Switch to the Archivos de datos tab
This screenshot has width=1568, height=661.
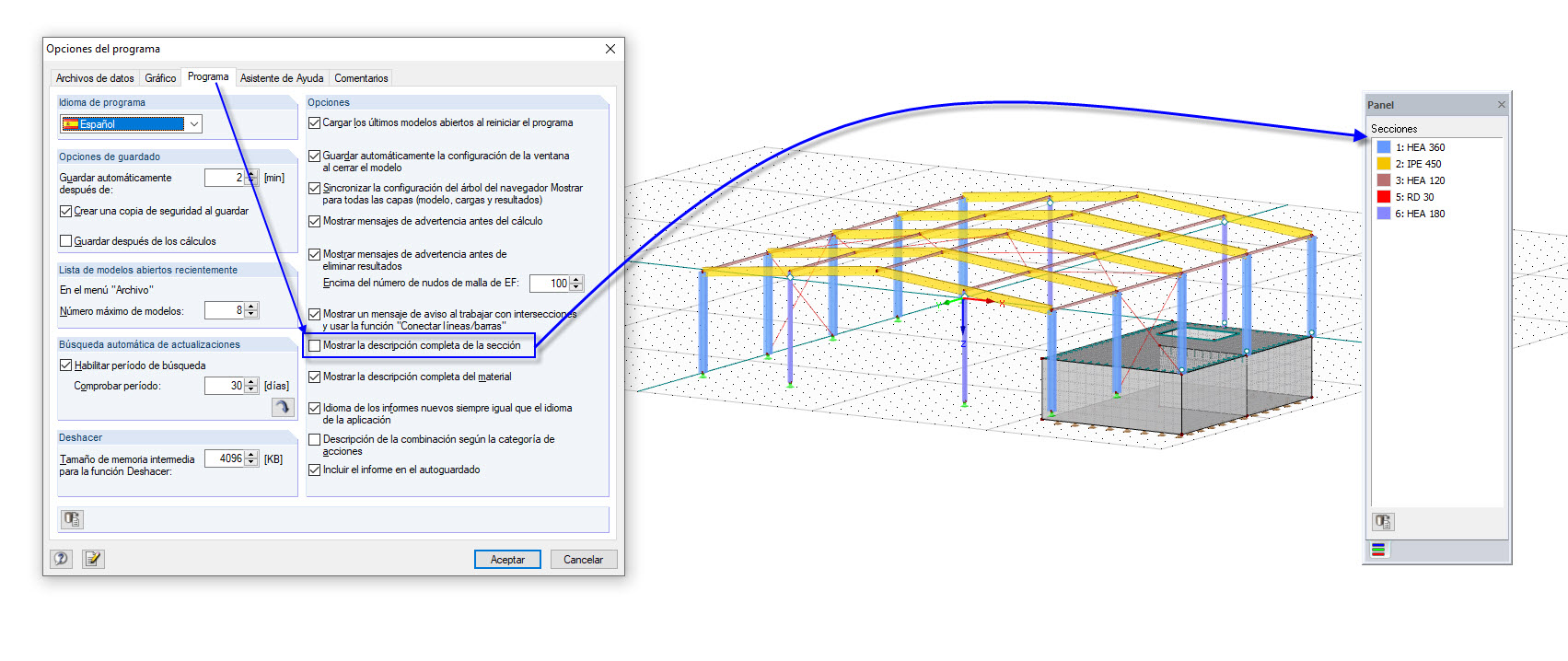point(95,78)
